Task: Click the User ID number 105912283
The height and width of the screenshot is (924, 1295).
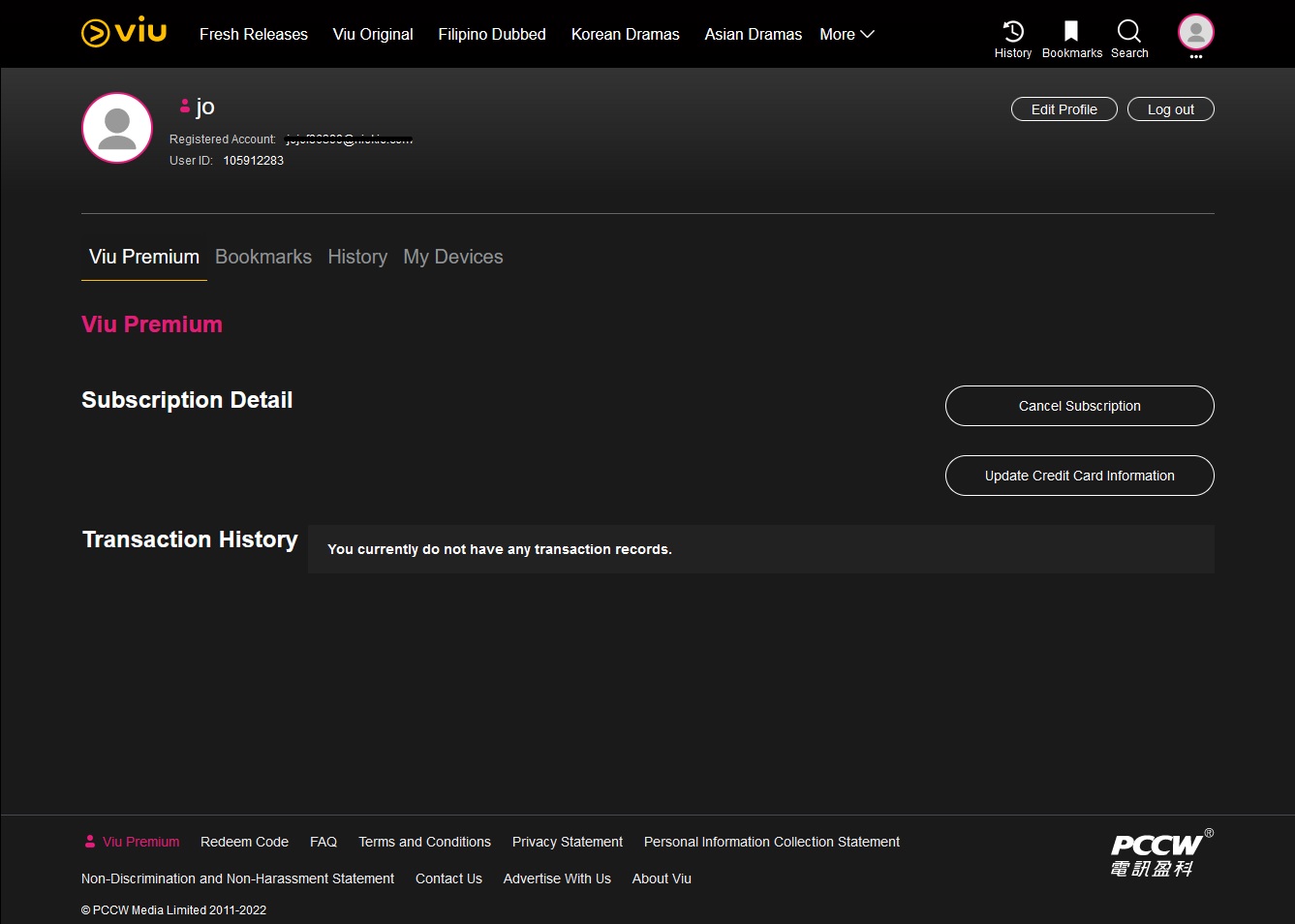Action: pos(254,161)
